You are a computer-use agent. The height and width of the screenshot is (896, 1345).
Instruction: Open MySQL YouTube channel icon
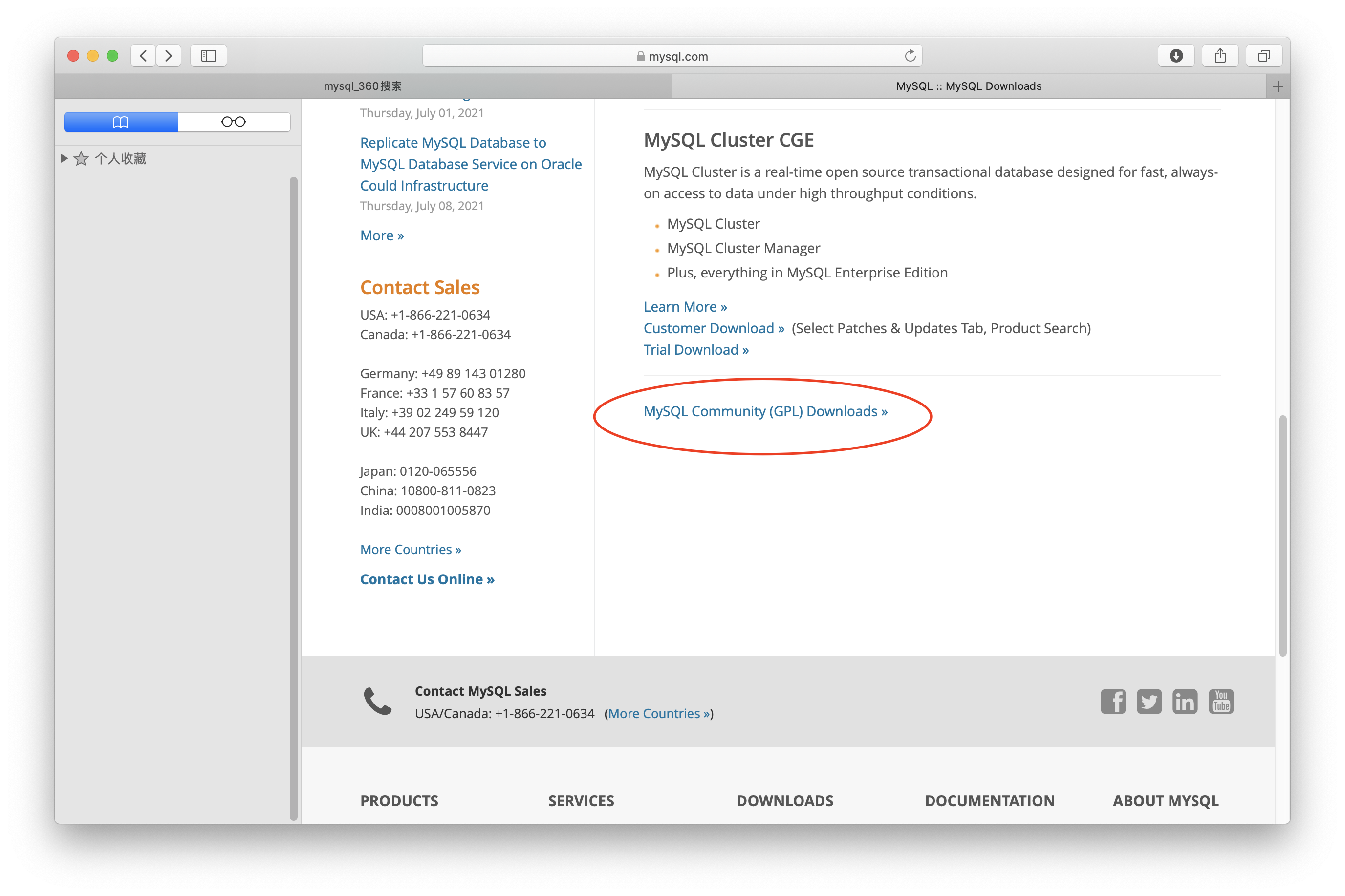point(1221,701)
